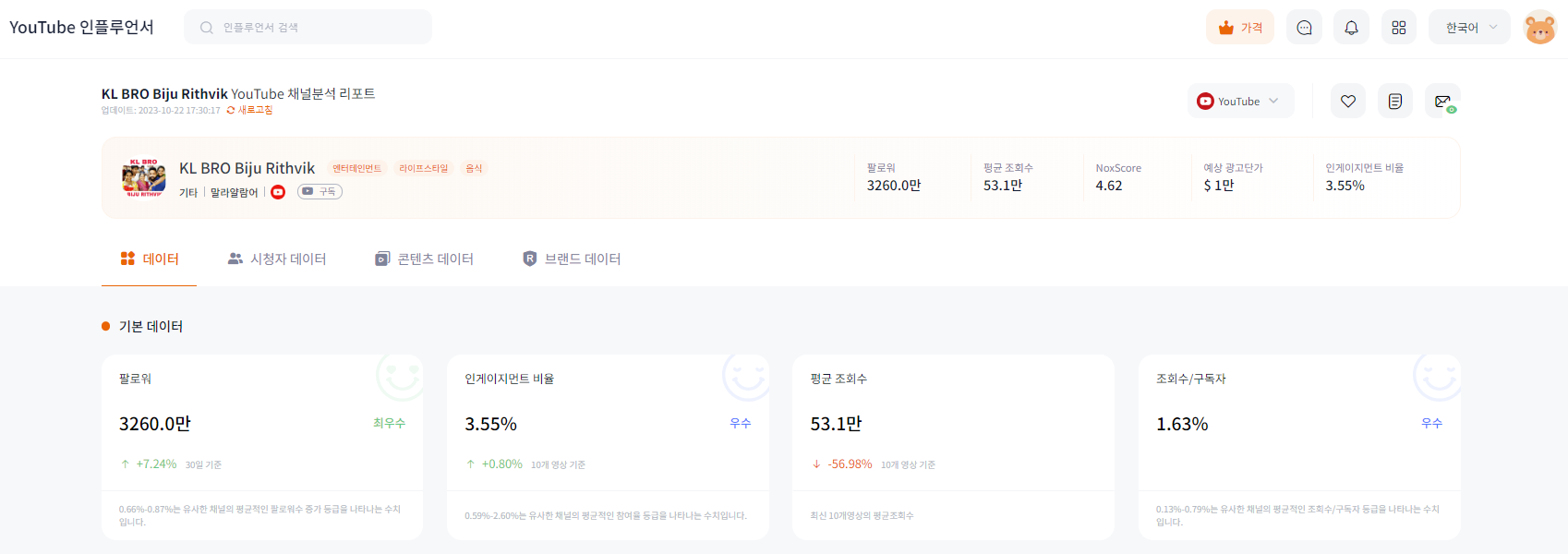Switch to the 콘텐츠 데이터 tab
The height and width of the screenshot is (554, 1568).
click(x=424, y=259)
